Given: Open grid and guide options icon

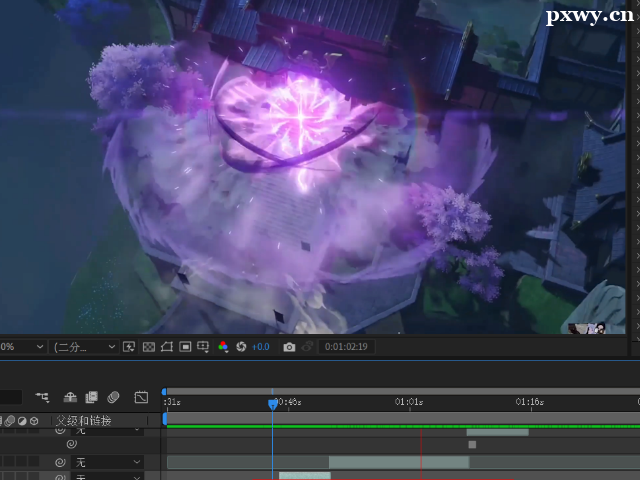Looking at the screenshot, I should [204, 347].
